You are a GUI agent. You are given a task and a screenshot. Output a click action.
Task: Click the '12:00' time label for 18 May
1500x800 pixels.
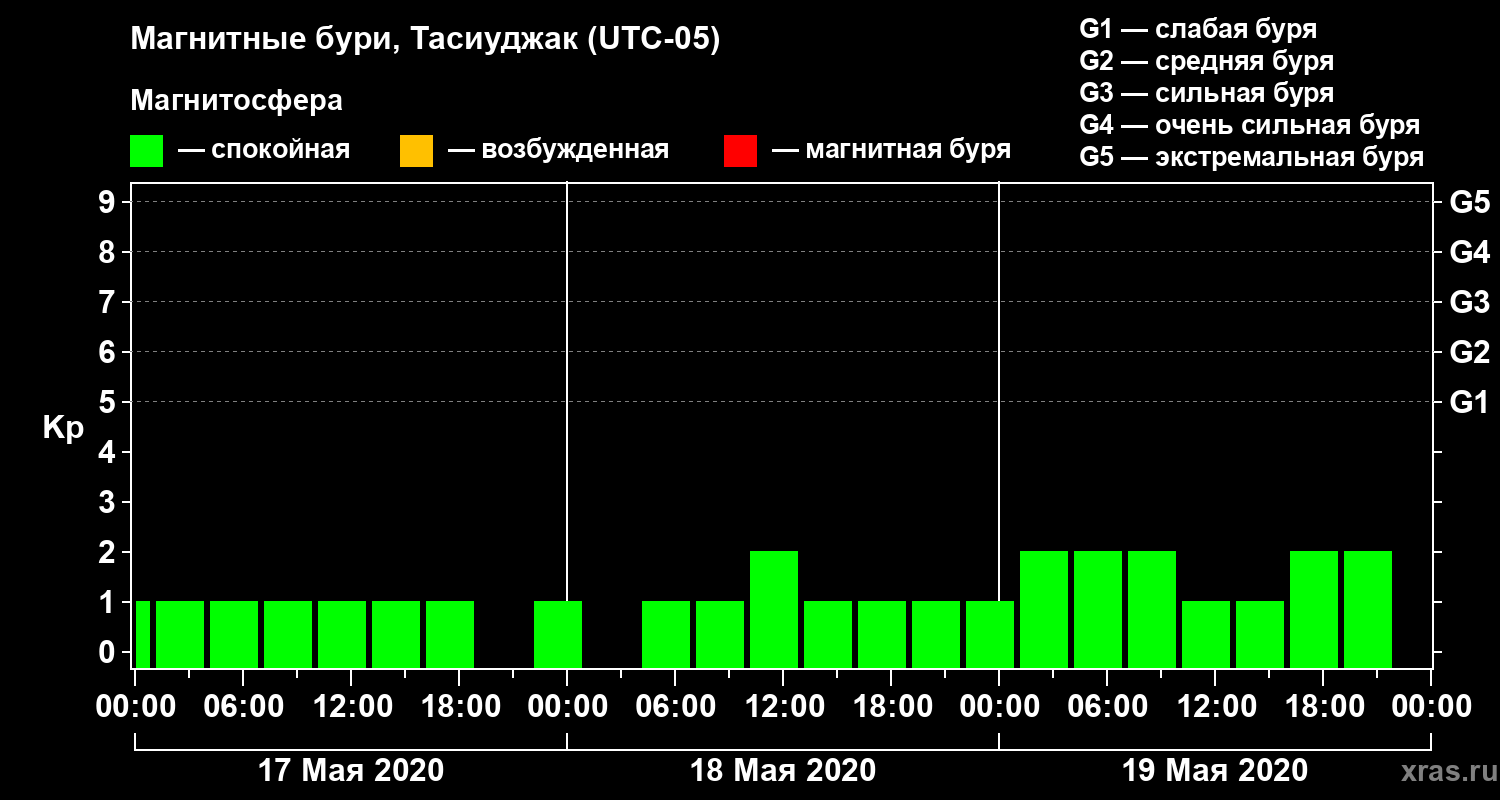(783, 707)
